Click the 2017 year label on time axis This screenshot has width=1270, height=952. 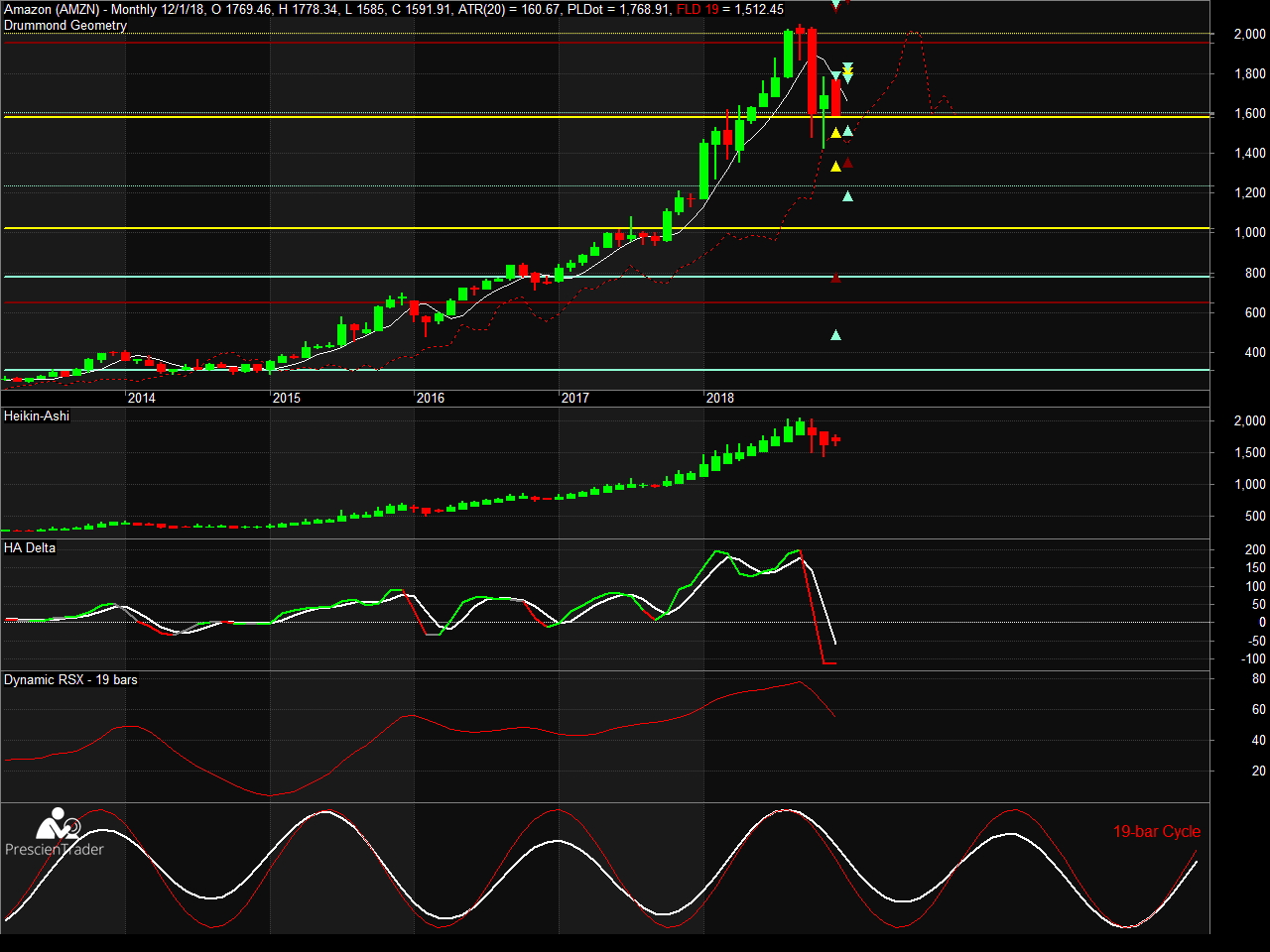click(575, 398)
